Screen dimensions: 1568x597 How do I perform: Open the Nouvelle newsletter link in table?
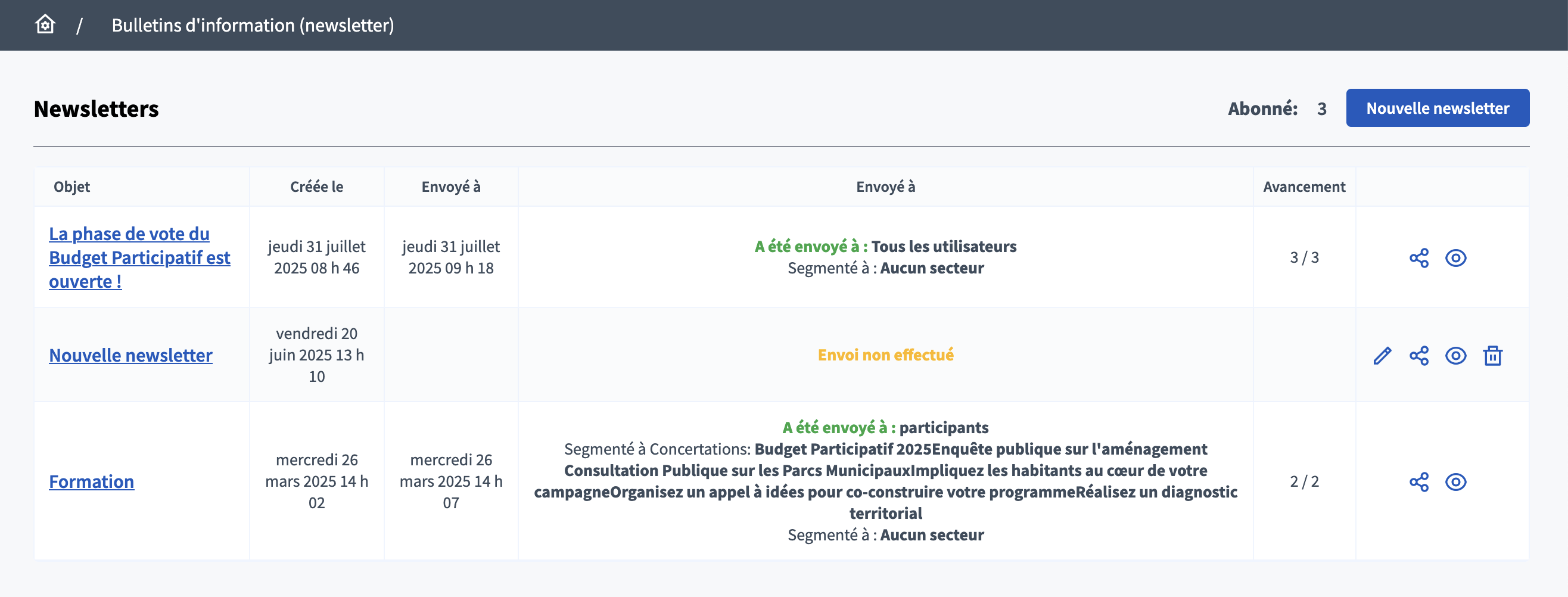point(130,356)
